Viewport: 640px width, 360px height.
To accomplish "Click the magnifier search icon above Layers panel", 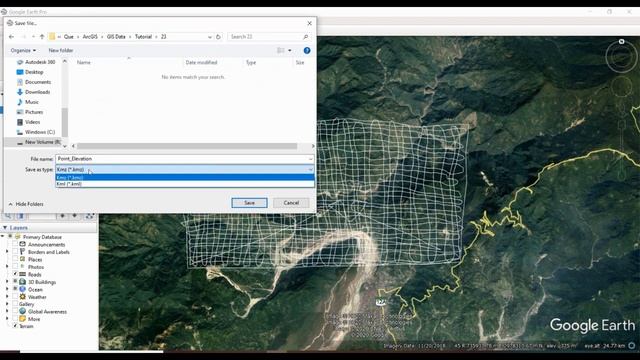I will [8, 216].
